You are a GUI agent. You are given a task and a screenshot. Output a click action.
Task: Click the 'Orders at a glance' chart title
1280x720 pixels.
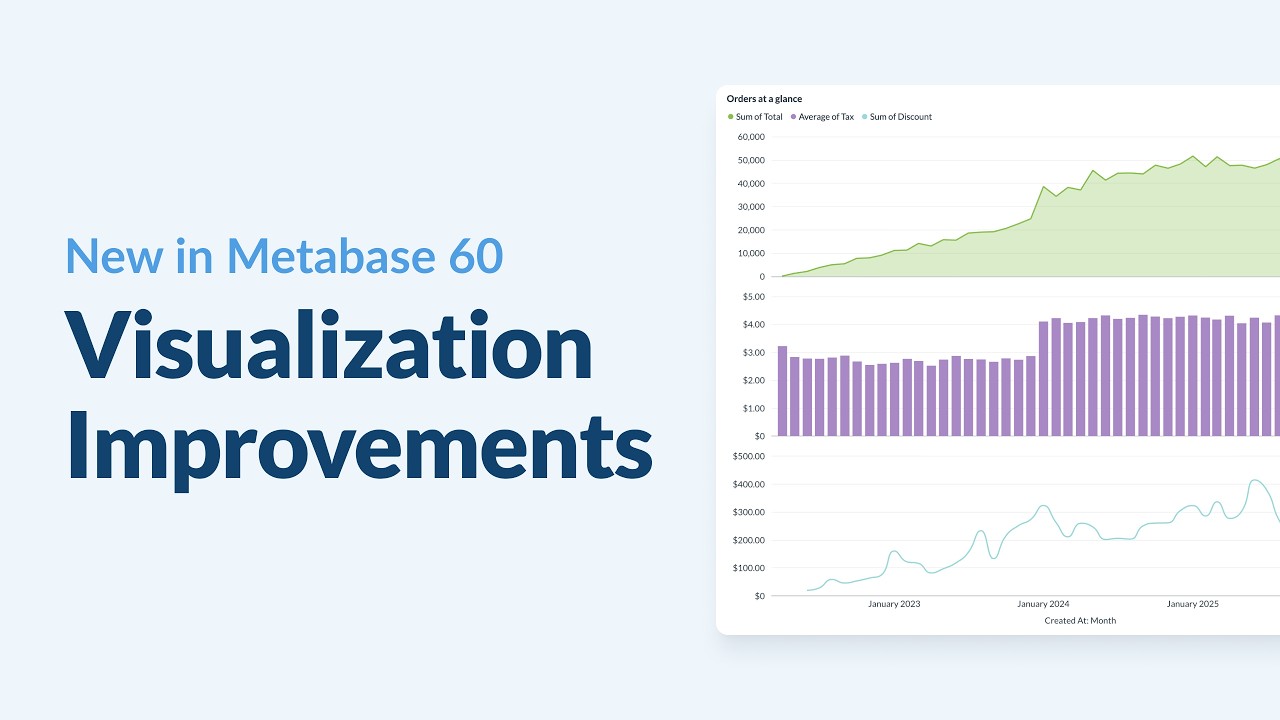point(764,99)
